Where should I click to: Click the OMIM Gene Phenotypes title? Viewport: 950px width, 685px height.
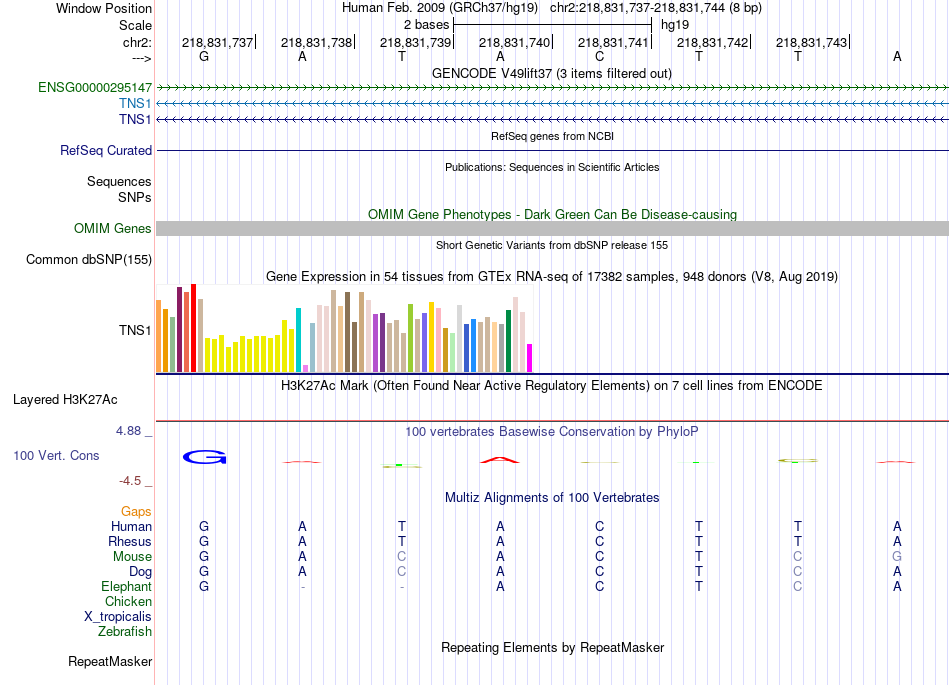coord(552,214)
